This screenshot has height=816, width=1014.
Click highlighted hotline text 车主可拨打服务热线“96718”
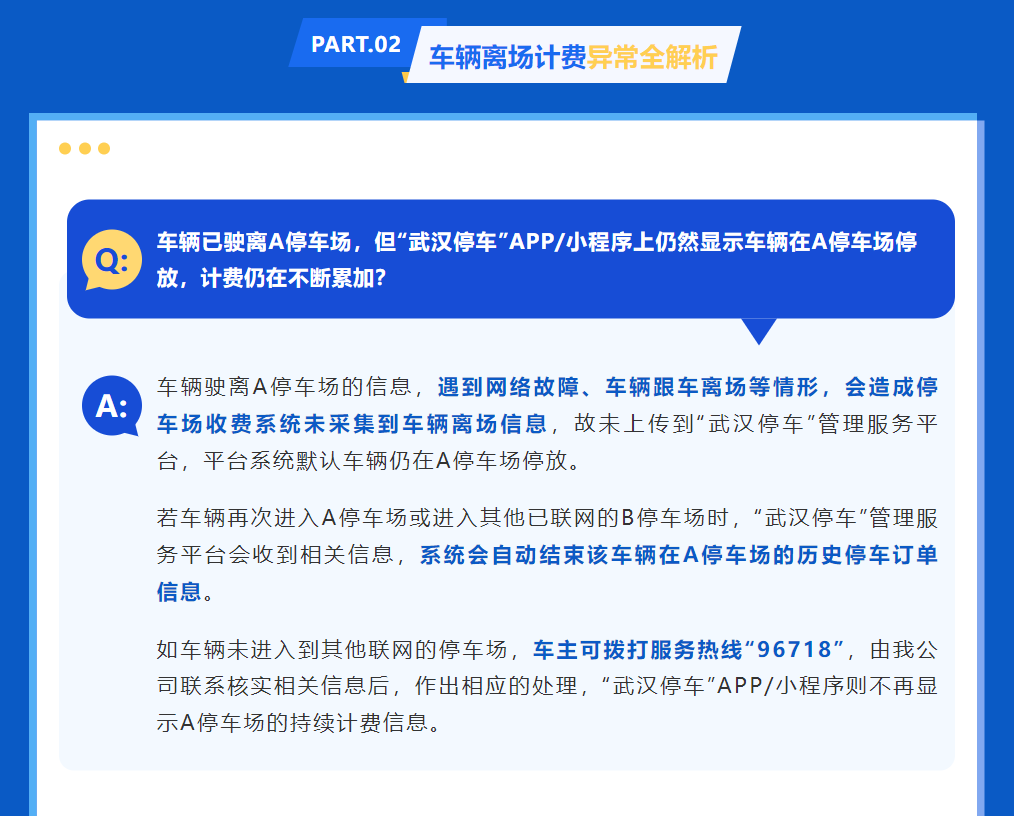[x=689, y=649]
